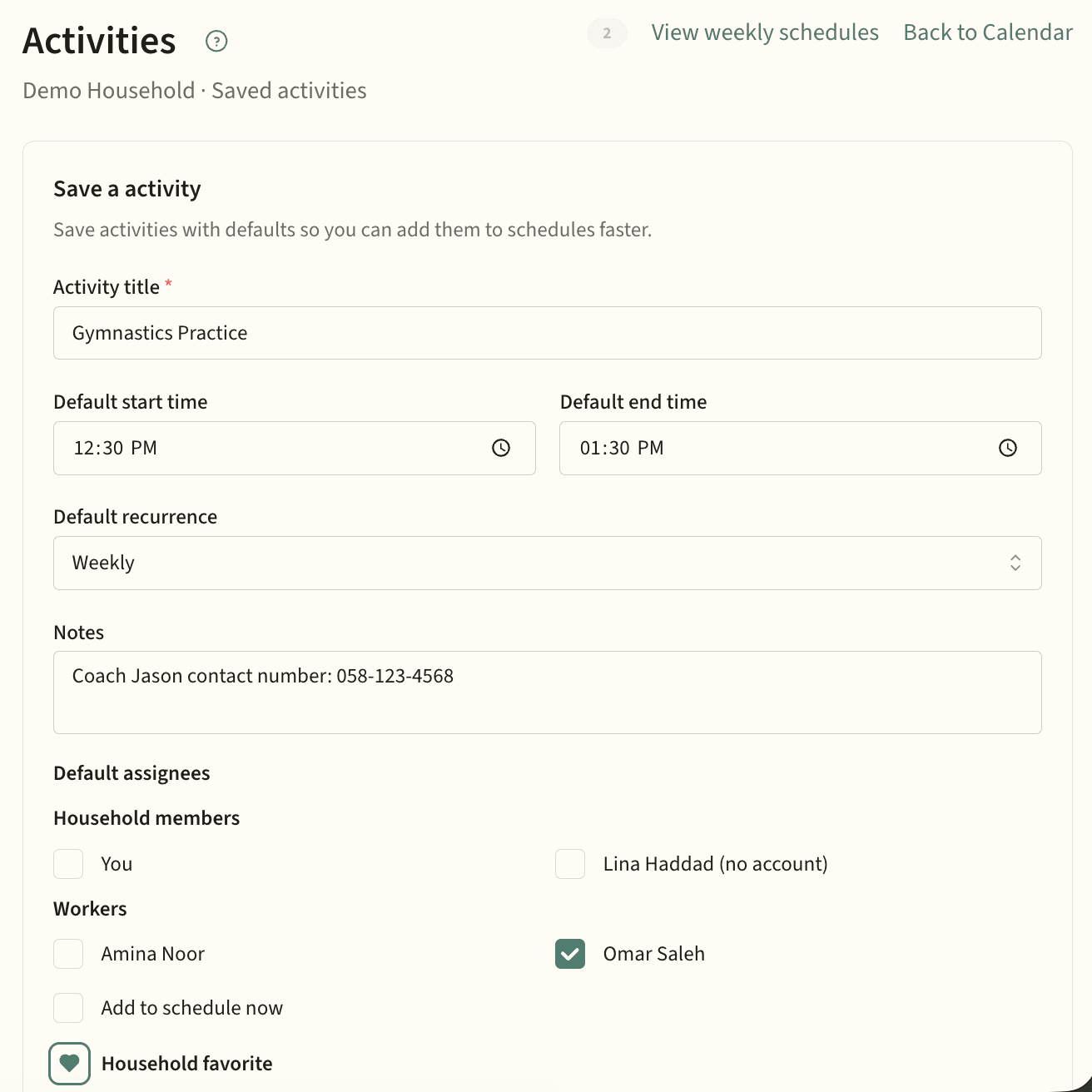1092x1092 pixels.
Task: Enable the Add to schedule now option
Action: tap(68, 1008)
